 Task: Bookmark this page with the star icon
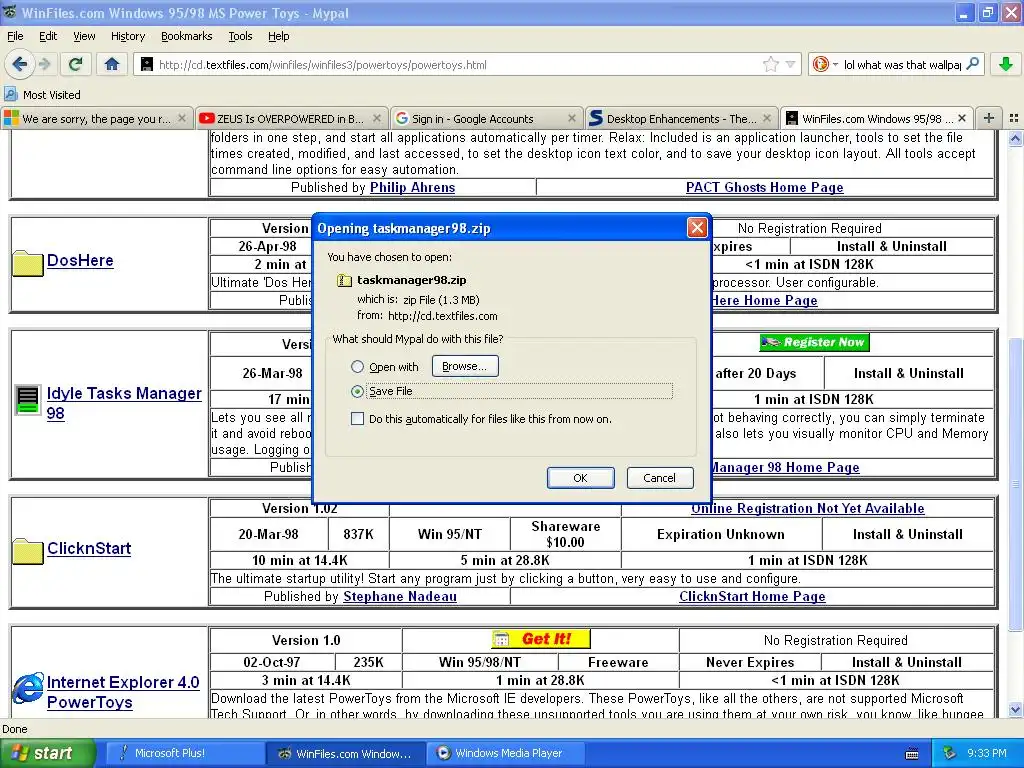[771, 64]
